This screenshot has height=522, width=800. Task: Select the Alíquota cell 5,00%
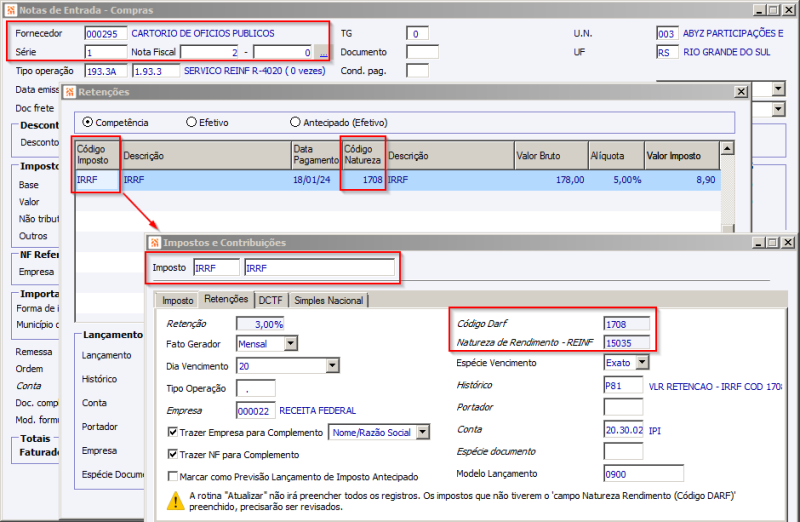pos(616,180)
